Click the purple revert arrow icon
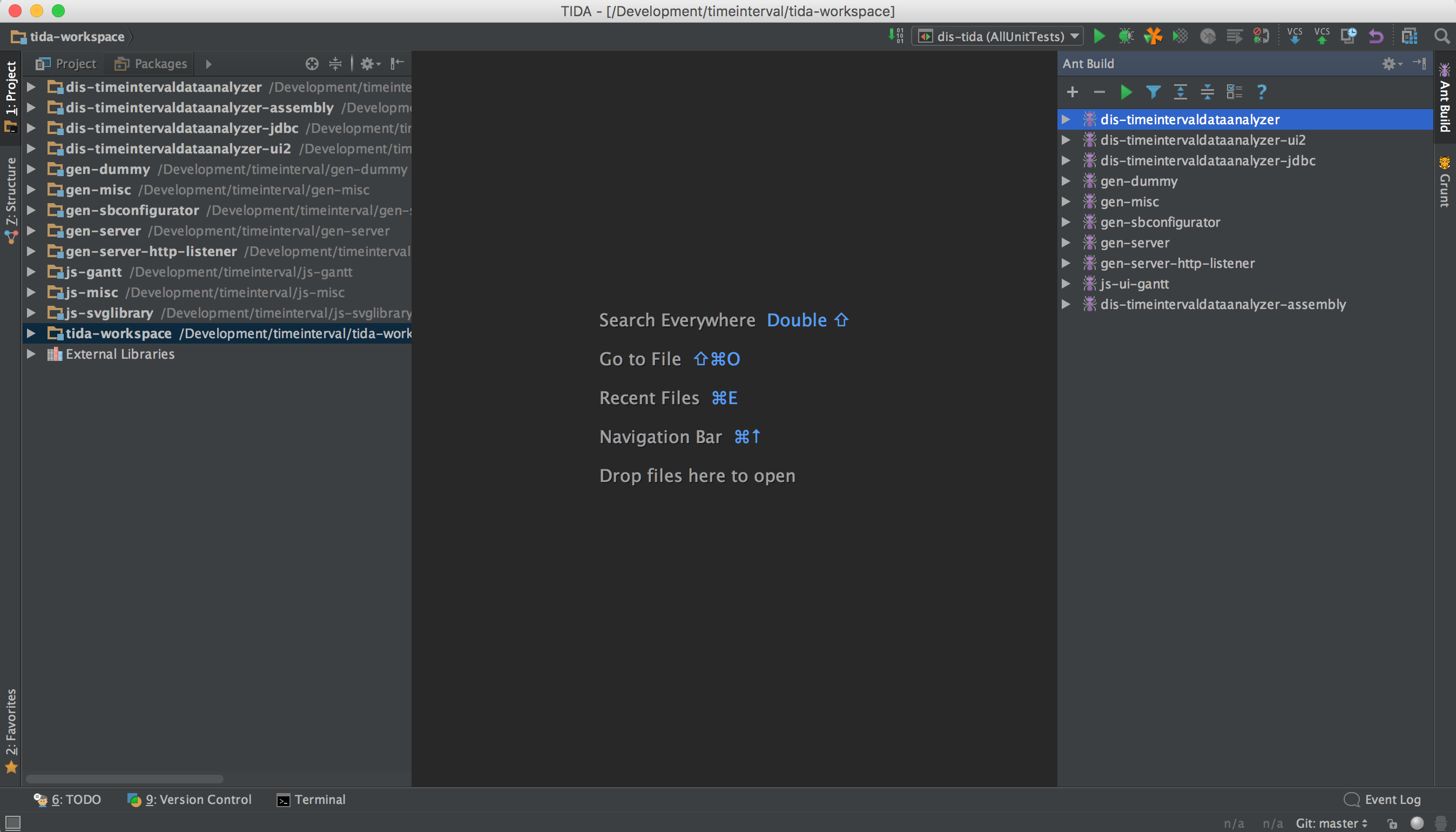This screenshot has height=832, width=1456. click(x=1376, y=37)
